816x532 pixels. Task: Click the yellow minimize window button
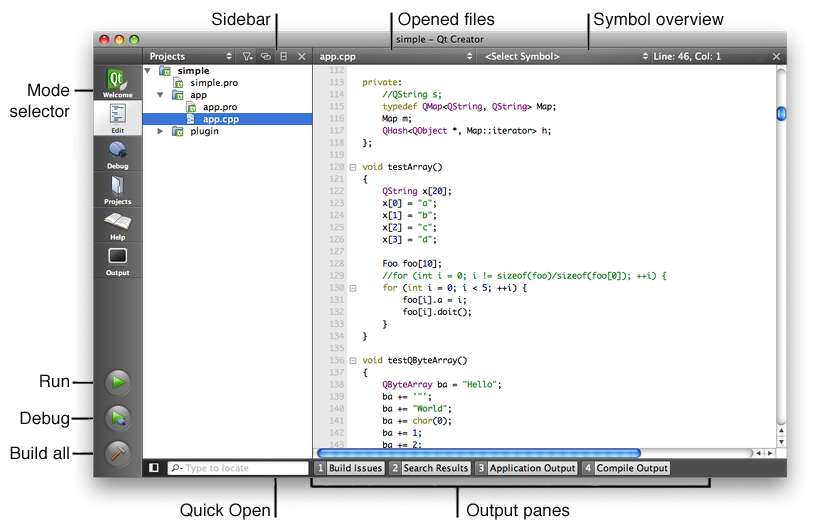(x=119, y=40)
